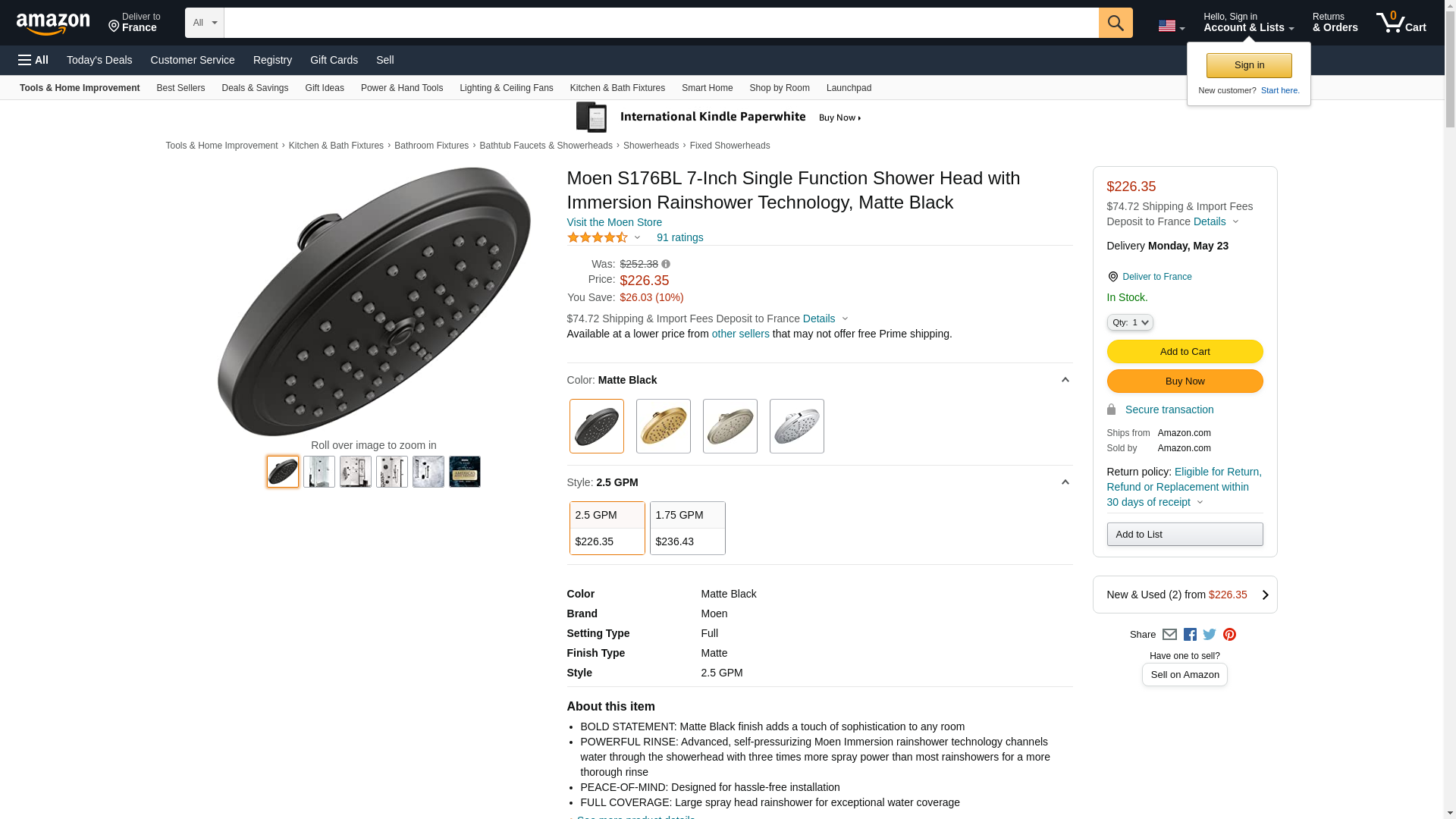
Task: Select the 2.5 GPM style option
Action: click(607, 528)
